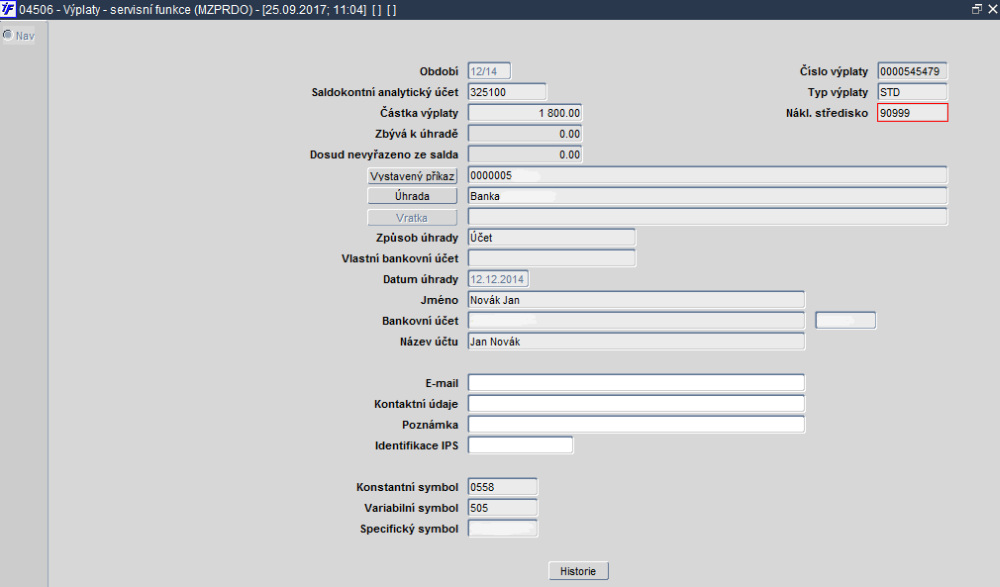
Task: Click the Částka výplaty label
Action: click(x=419, y=113)
